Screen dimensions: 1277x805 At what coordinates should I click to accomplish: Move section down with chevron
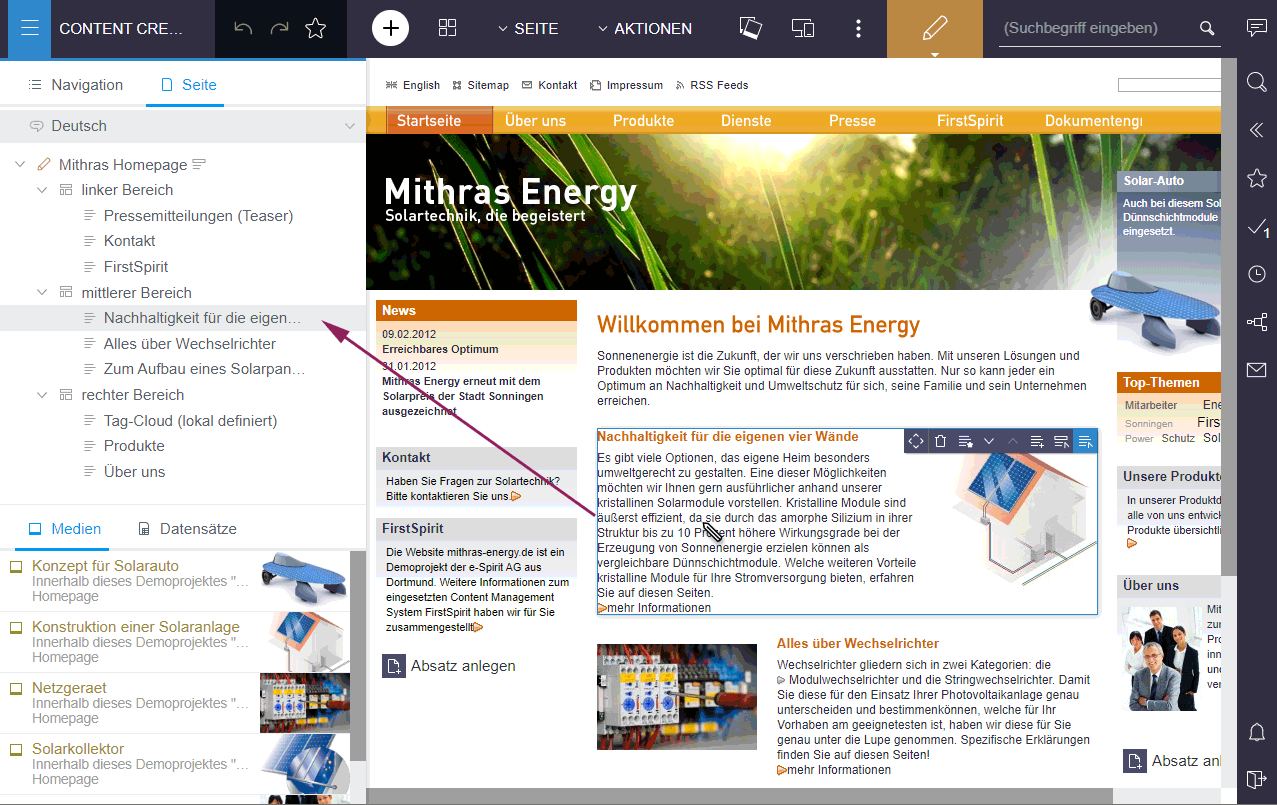tap(989, 441)
